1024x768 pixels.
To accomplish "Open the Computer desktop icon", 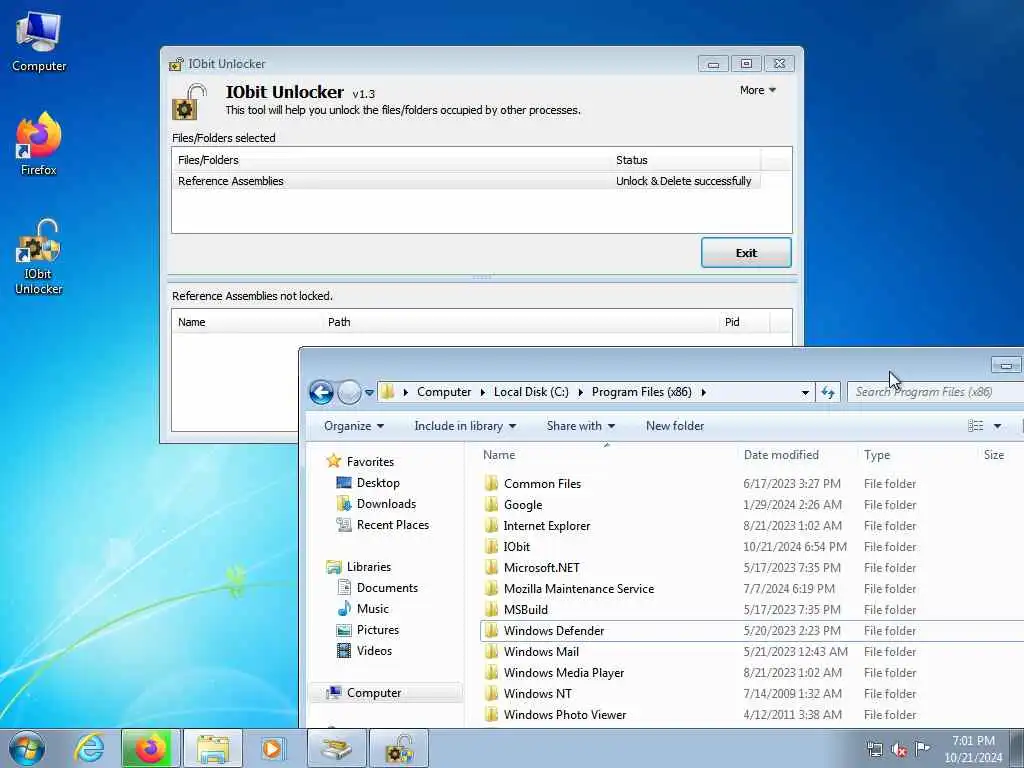I will point(39,42).
